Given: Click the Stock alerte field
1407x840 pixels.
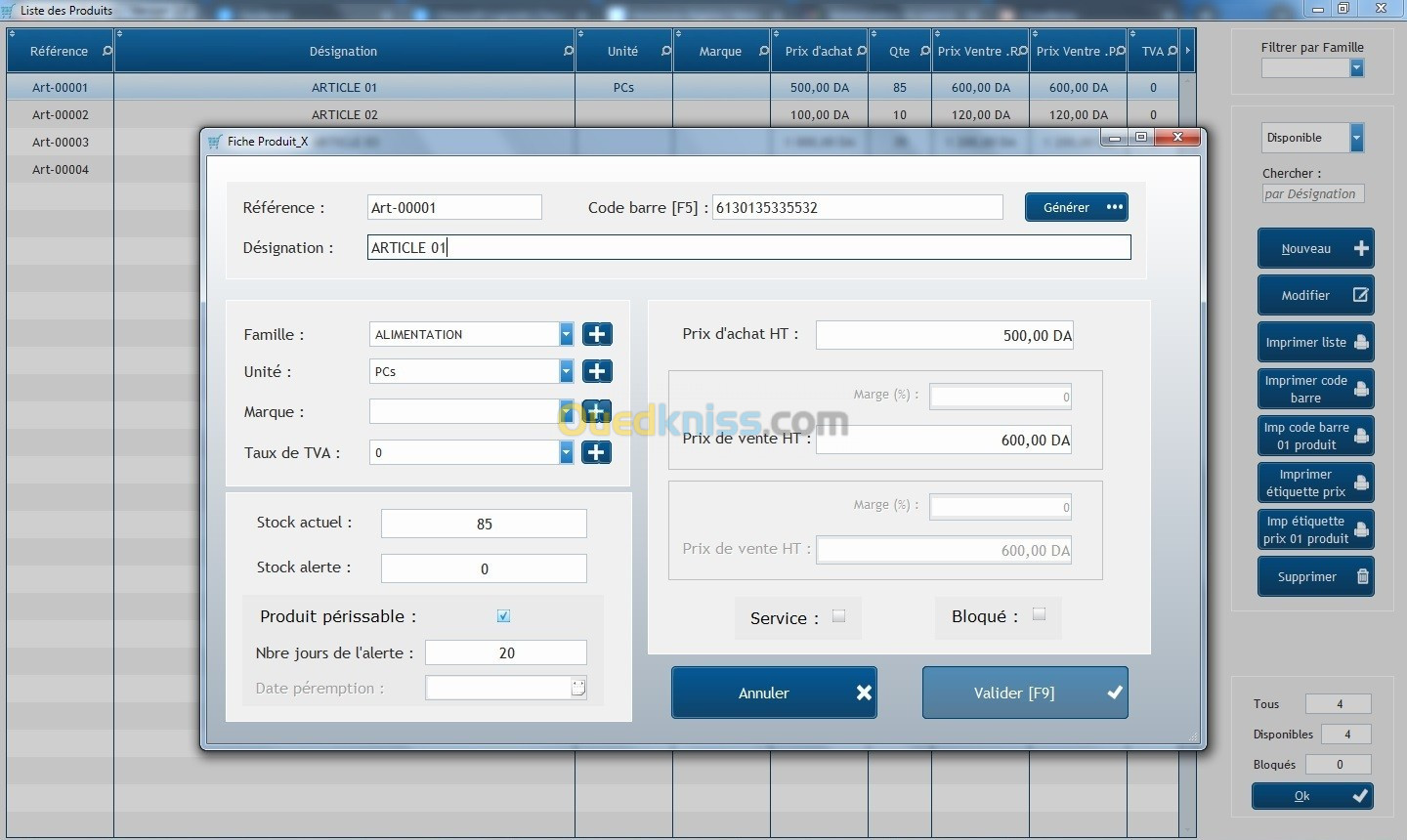Looking at the screenshot, I should pos(484,568).
